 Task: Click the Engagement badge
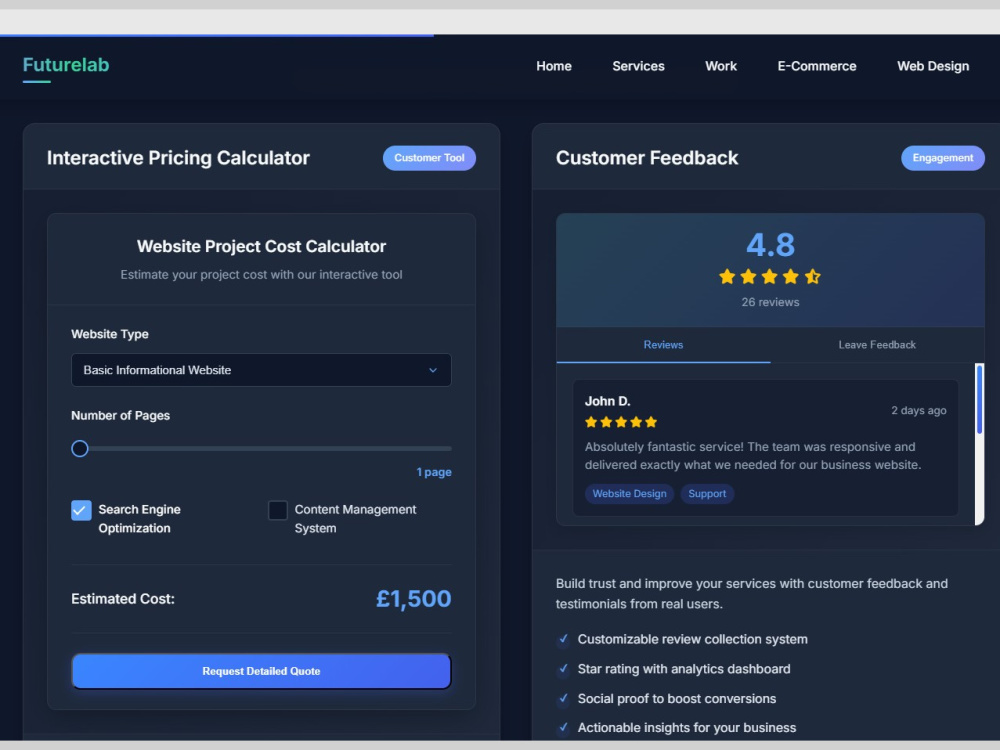943,158
